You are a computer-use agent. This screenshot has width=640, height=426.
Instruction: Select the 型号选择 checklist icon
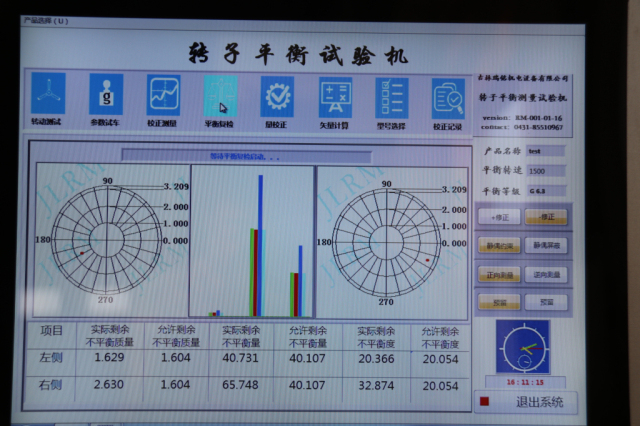[x=391, y=98]
